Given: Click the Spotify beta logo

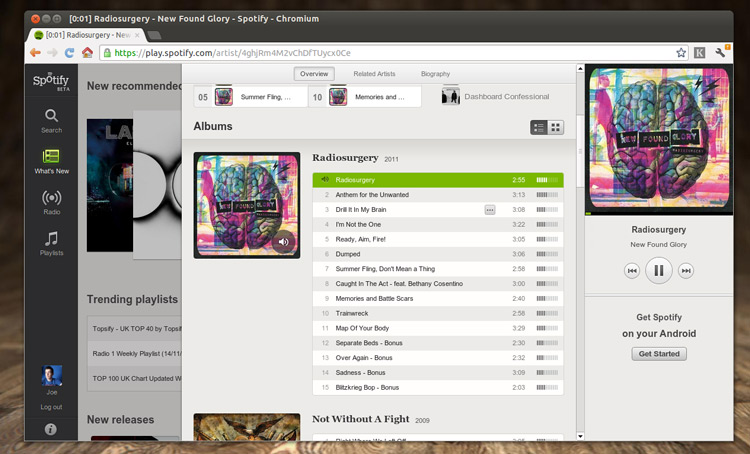Looking at the screenshot, I should [x=51, y=81].
